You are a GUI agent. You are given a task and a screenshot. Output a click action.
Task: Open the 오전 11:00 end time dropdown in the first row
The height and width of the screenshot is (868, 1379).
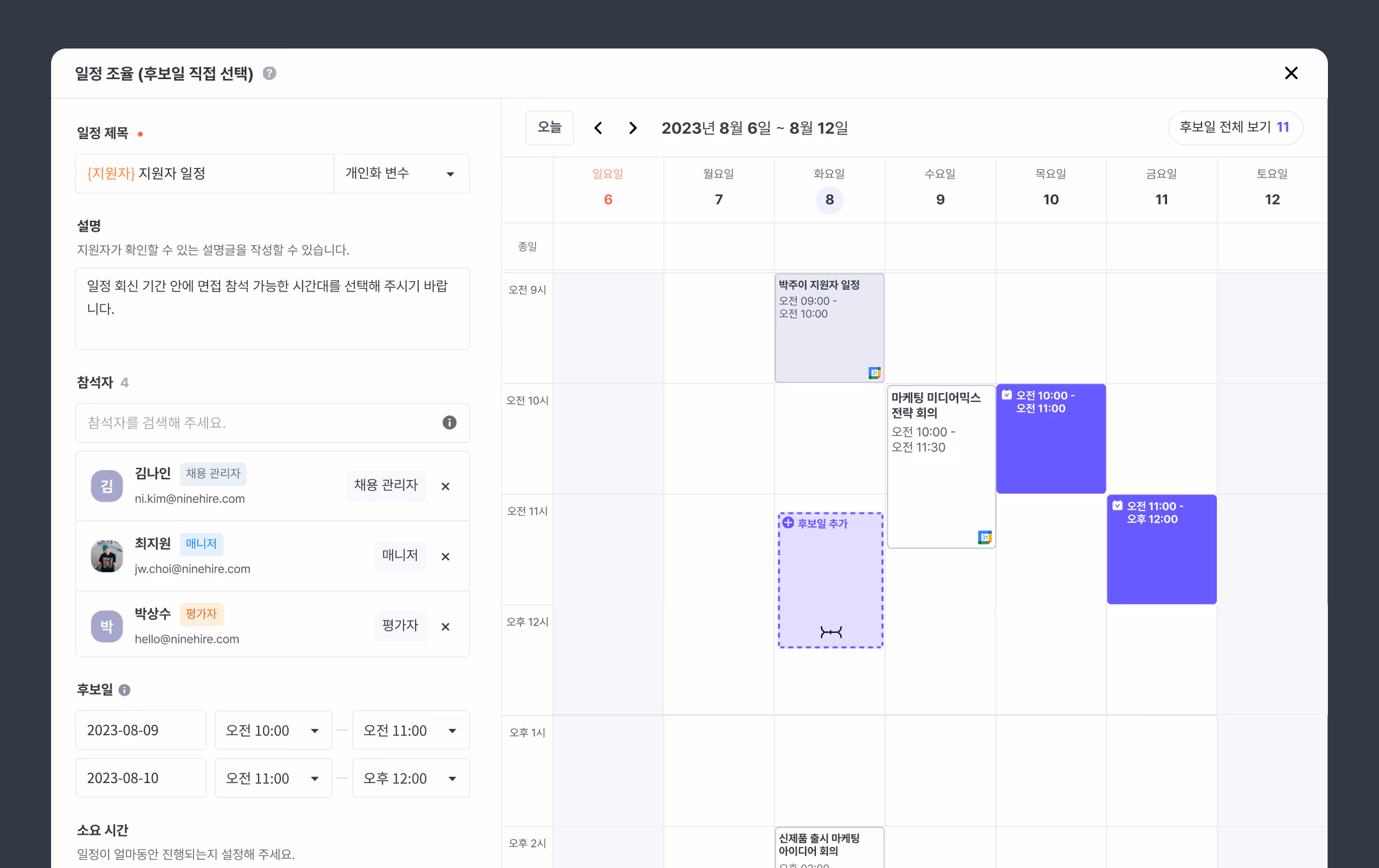coord(411,730)
